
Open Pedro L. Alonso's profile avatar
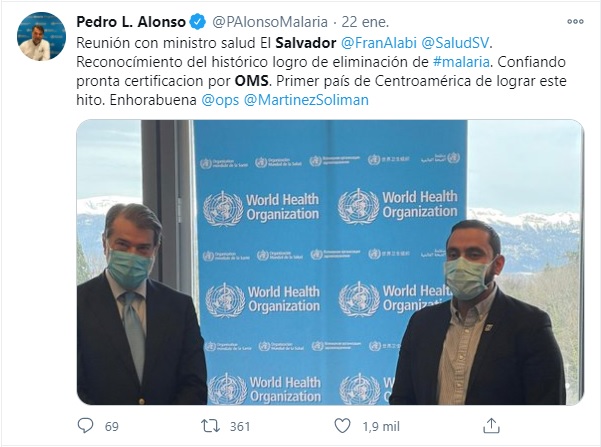point(41,36)
